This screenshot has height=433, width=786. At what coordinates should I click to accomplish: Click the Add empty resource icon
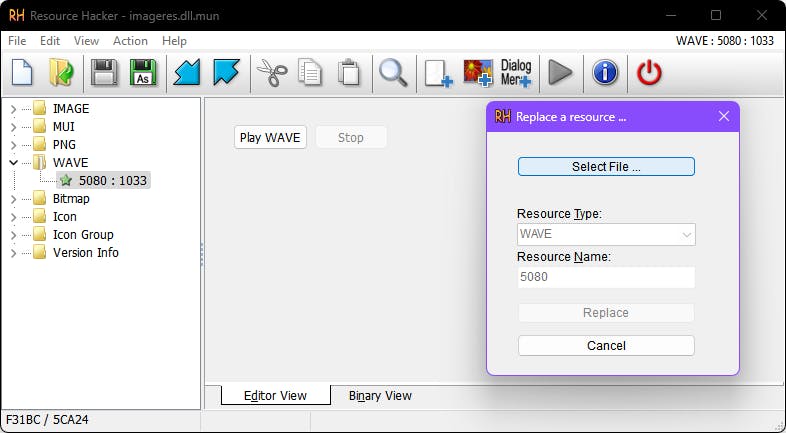click(438, 74)
